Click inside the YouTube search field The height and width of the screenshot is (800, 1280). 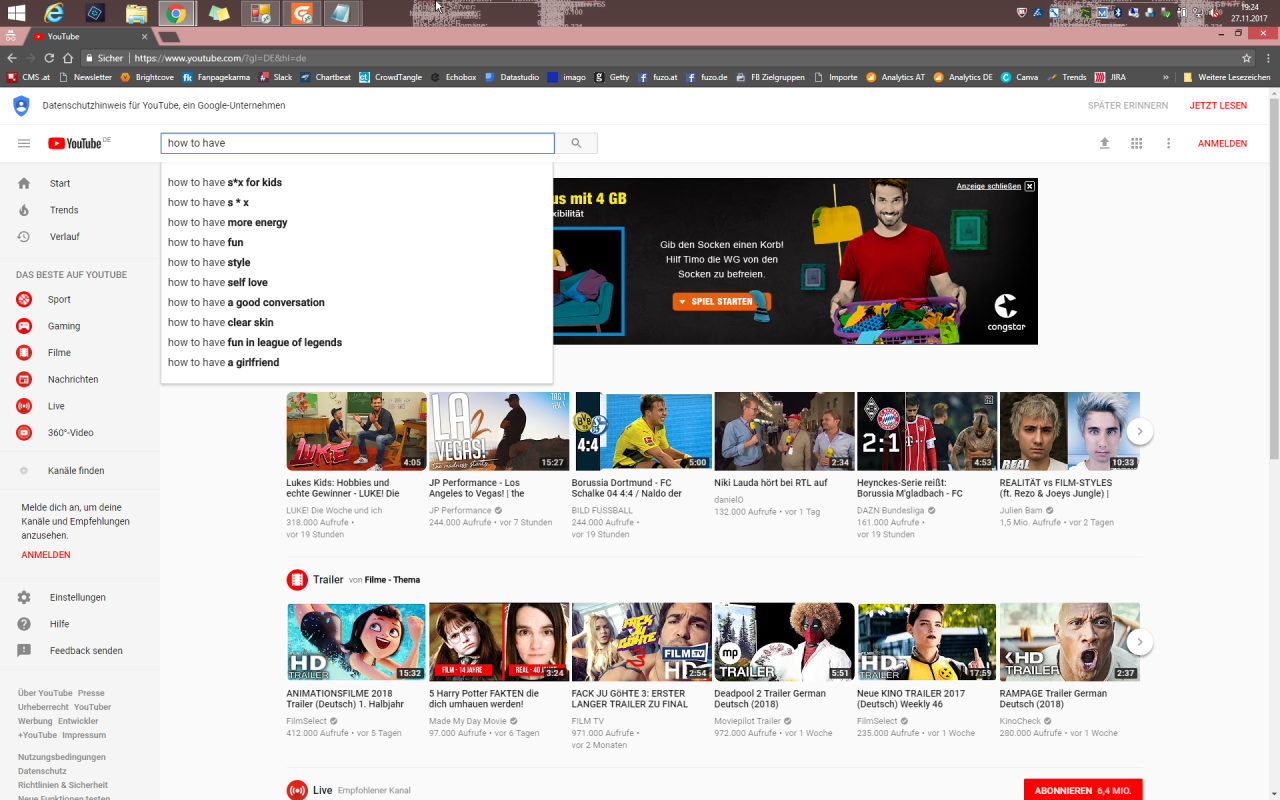[357, 143]
